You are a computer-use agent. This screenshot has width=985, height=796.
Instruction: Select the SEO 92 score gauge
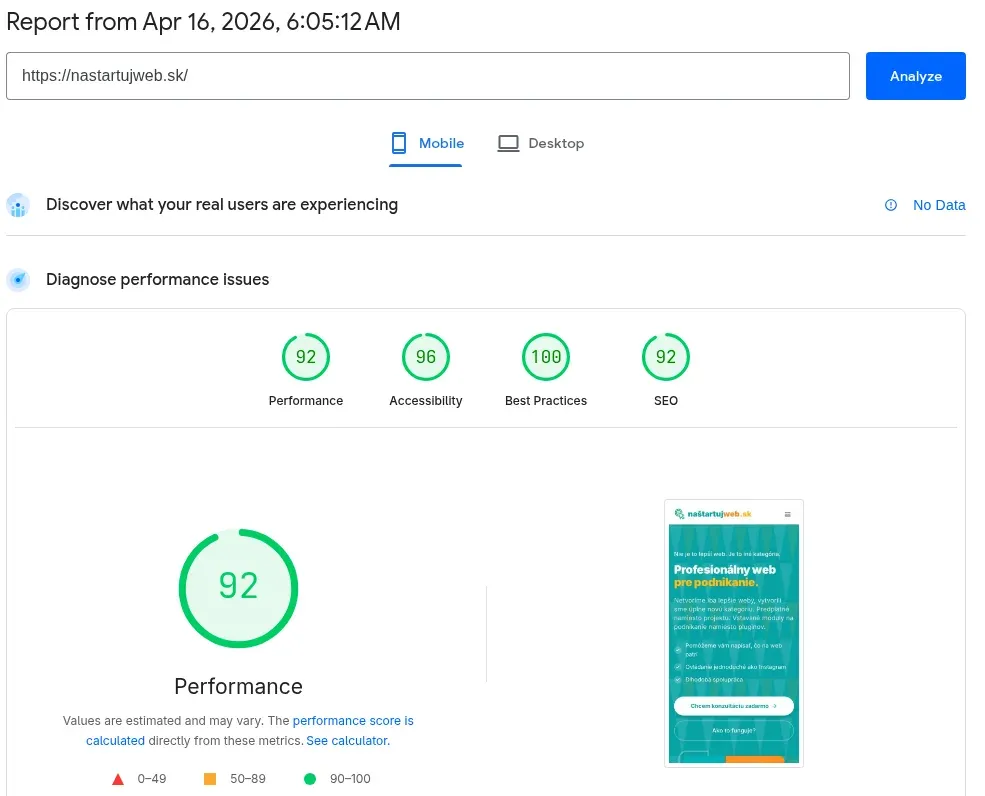pos(666,357)
